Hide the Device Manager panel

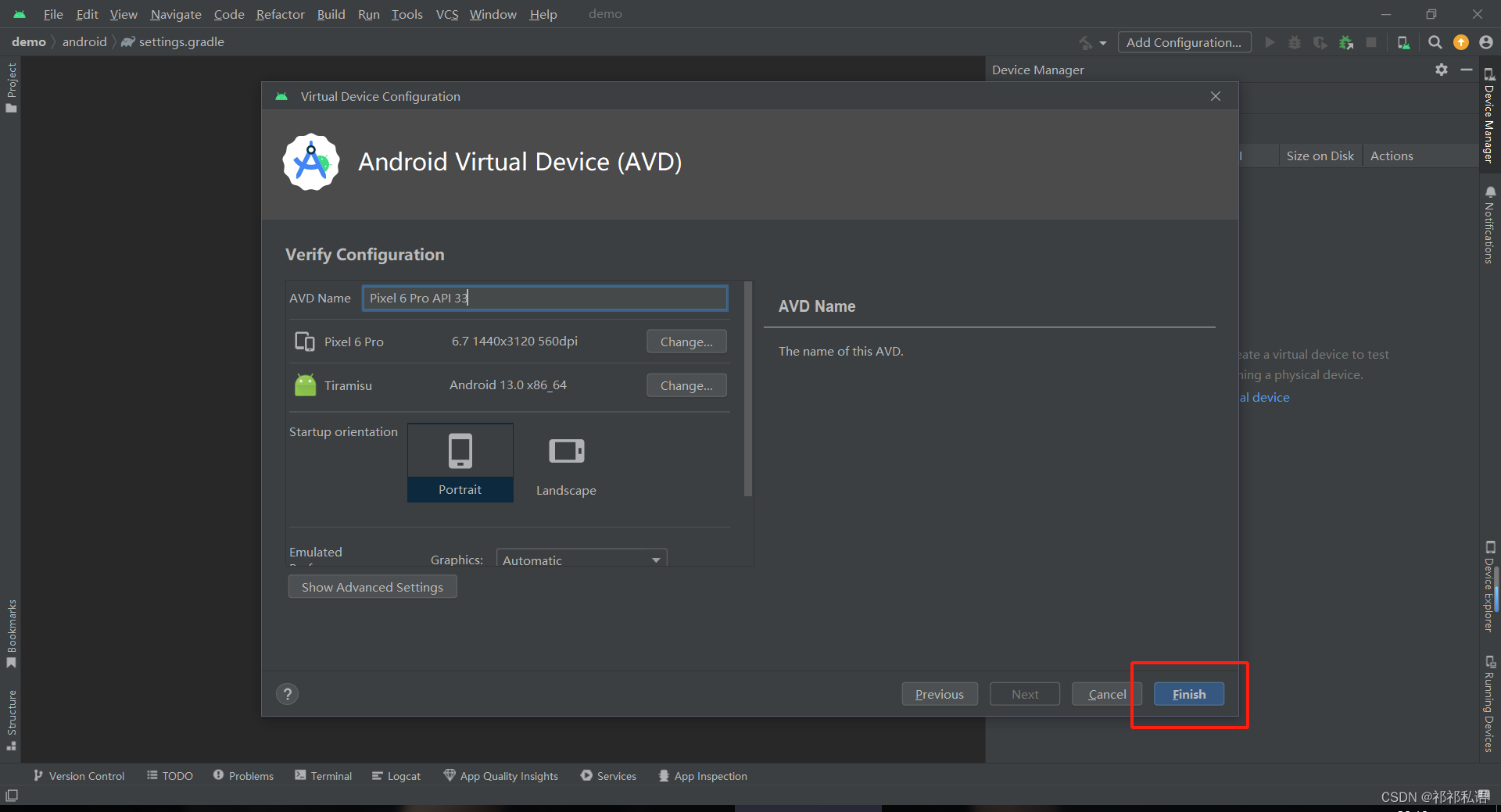(x=1467, y=70)
